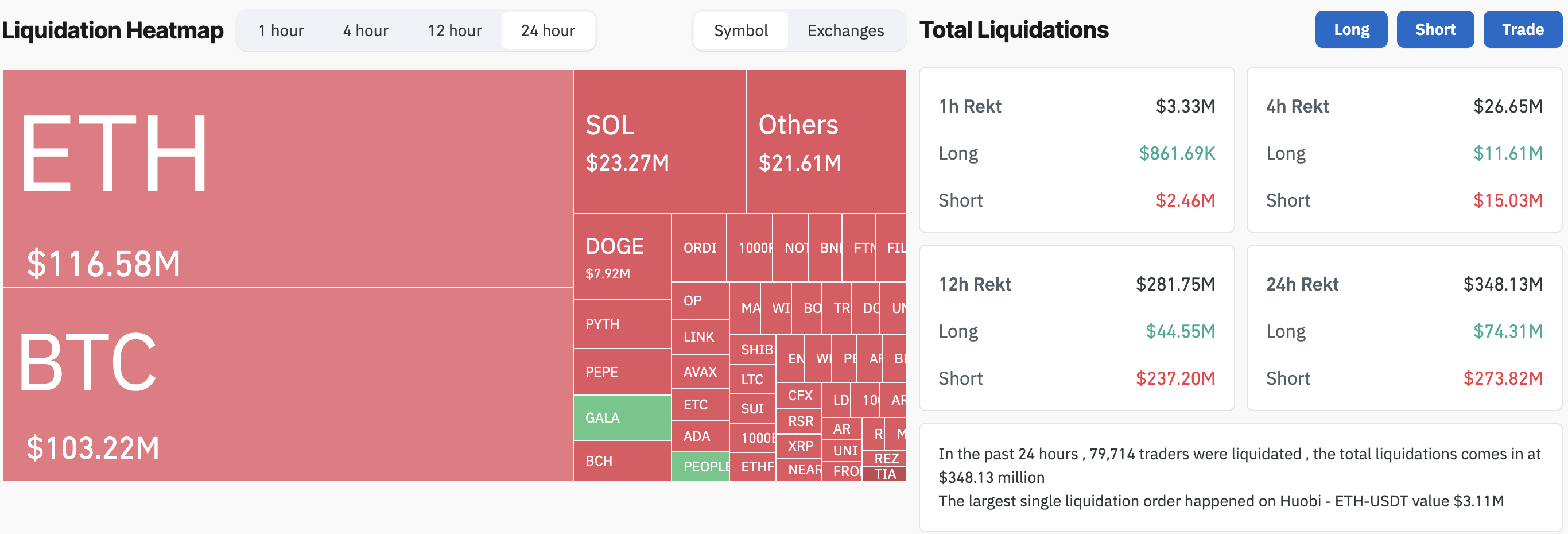Click the ETH block in heatmap
This screenshot has height=534, width=1568.
coord(288,178)
